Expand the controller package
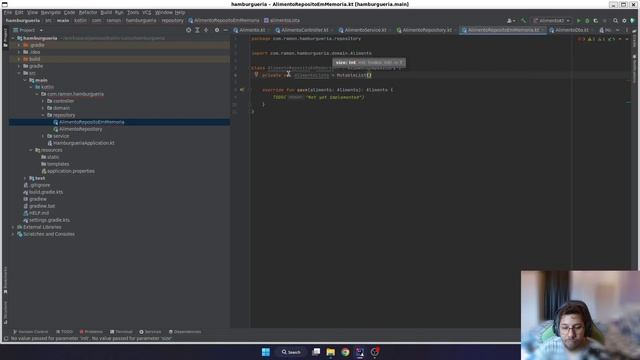640x360 pixels. coord(43,101)
